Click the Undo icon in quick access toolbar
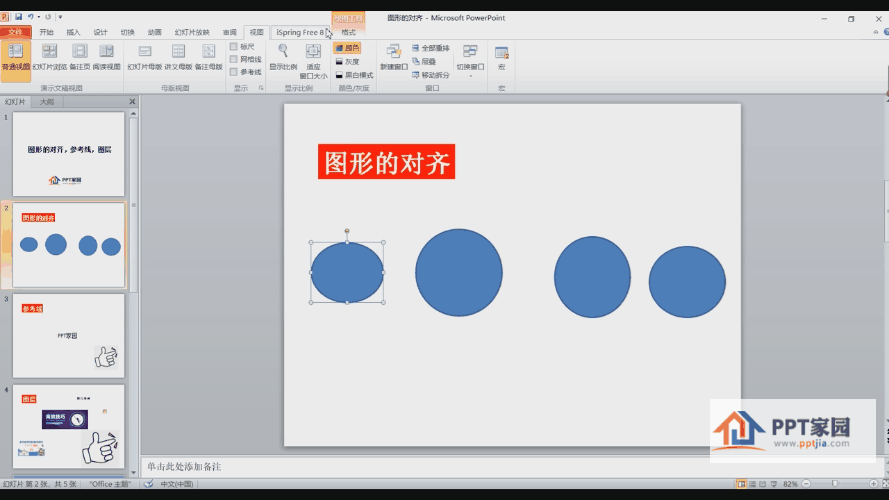The width and height of the screenshot is (889, 500). pos(31,17)
